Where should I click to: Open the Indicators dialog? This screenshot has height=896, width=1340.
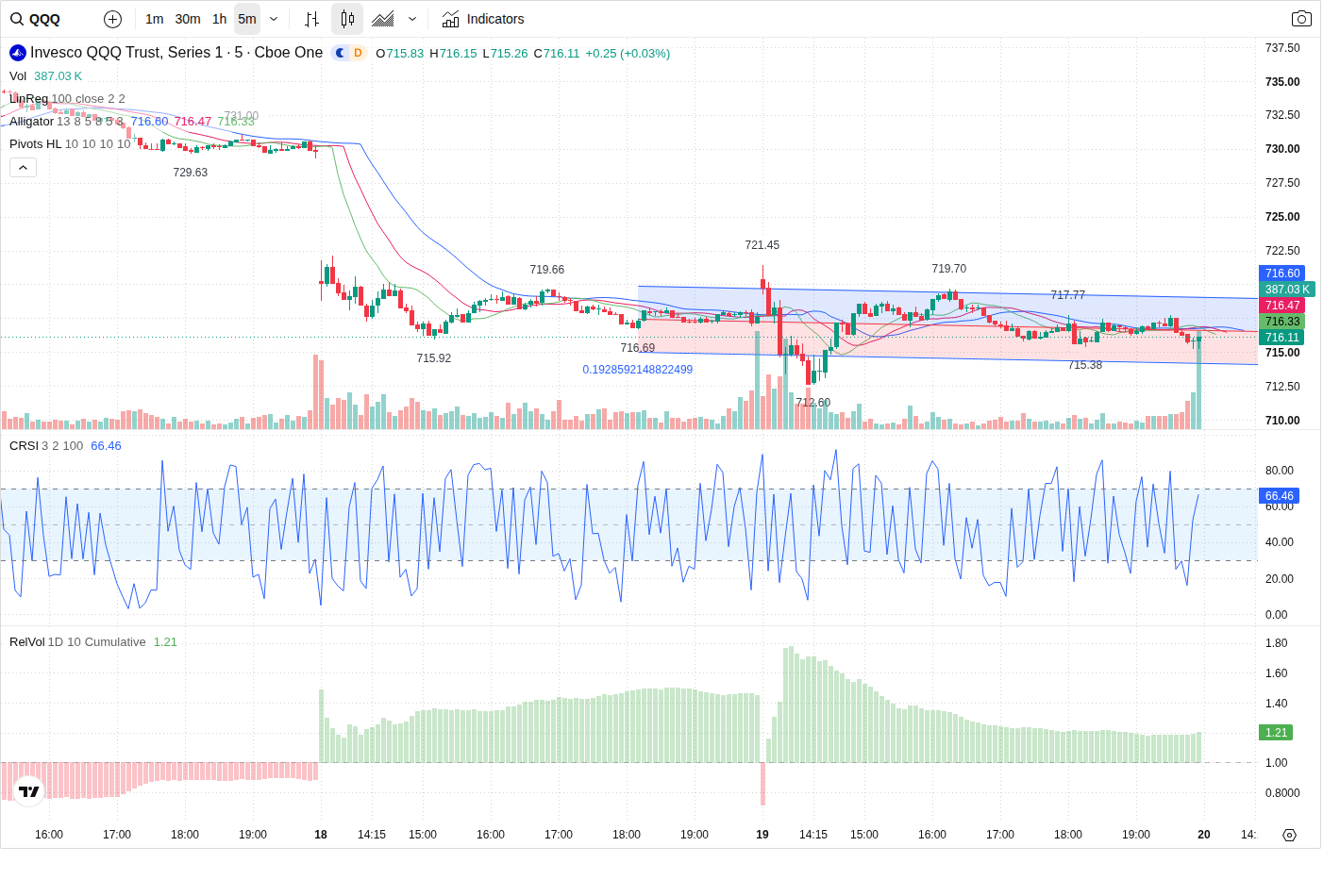[x=483, y=19]
